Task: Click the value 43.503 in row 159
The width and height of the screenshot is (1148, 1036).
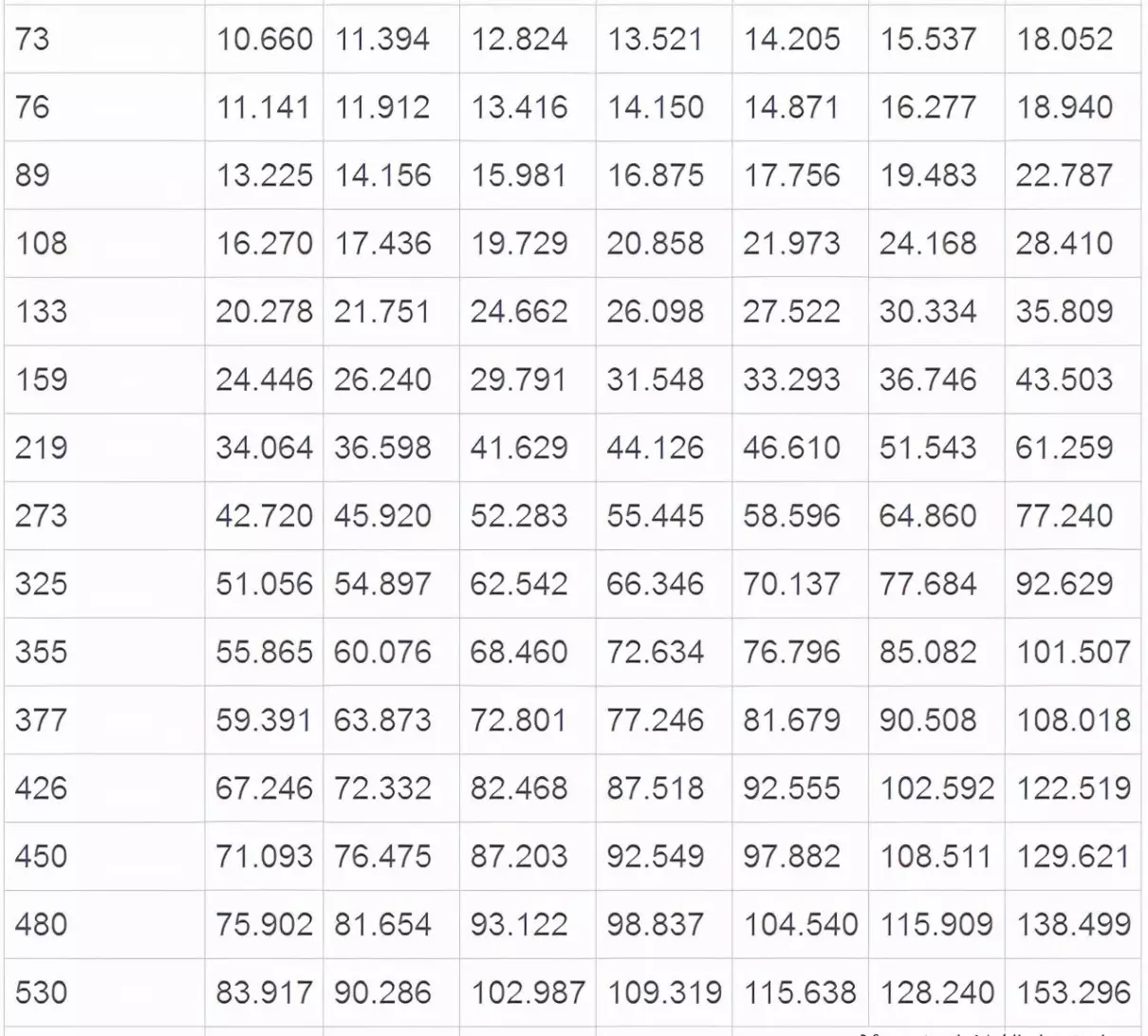Action: pyautogui.click(x=1073, y=379)
